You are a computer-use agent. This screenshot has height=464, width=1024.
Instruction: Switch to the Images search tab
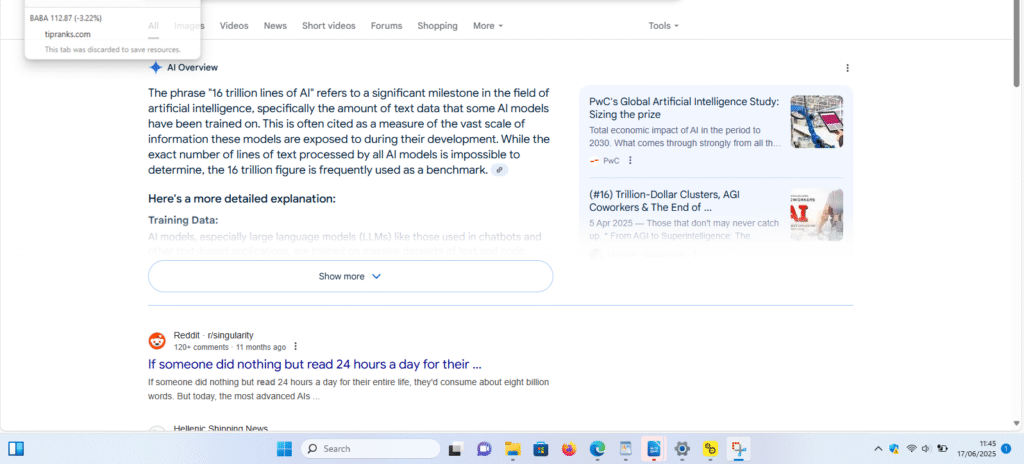click(x=189, y=25)
